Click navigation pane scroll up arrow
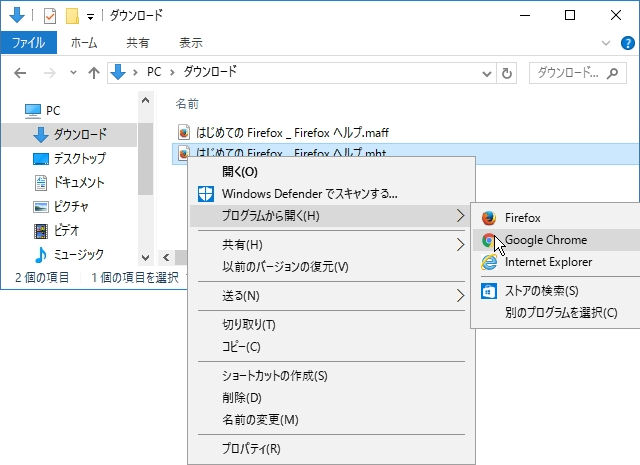 [x=146, y=100]
